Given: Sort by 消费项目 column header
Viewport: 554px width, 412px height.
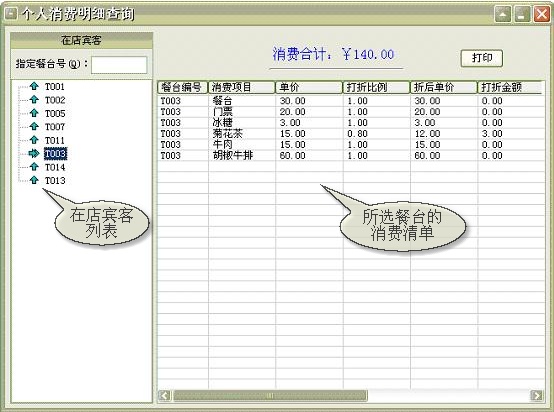Looking at the screenshot, I should (x=242, y=87).
